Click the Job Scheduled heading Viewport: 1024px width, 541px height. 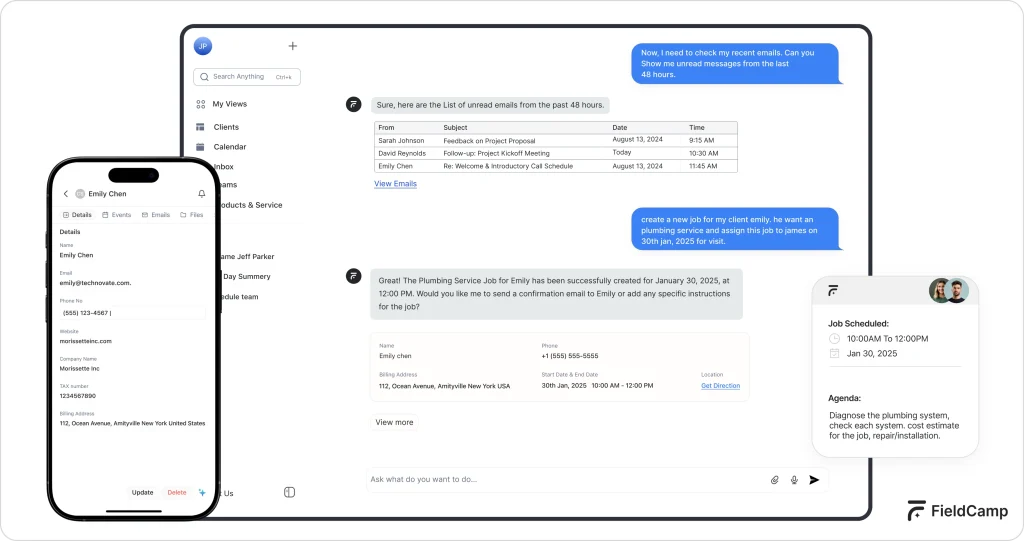coord(858,323)
